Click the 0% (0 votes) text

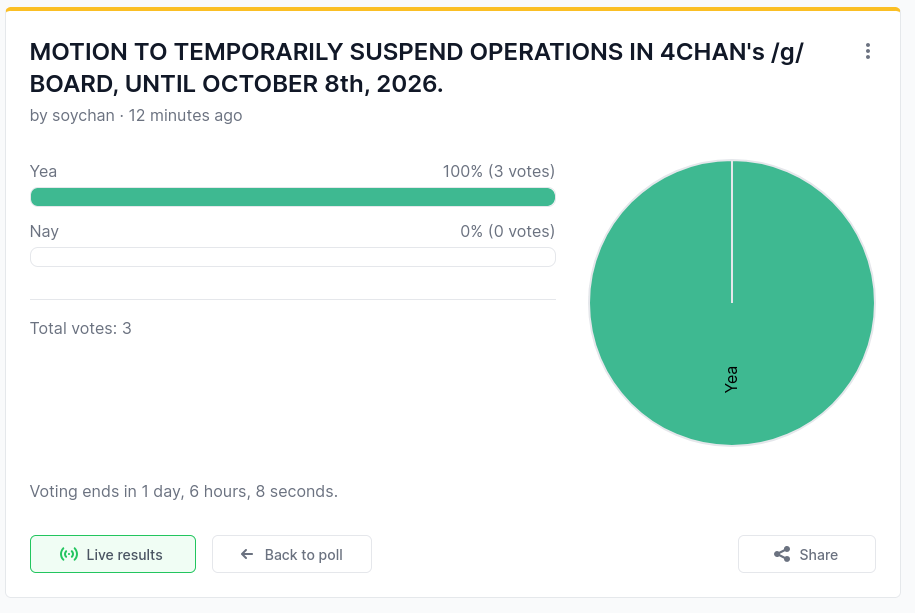[507, 231]
